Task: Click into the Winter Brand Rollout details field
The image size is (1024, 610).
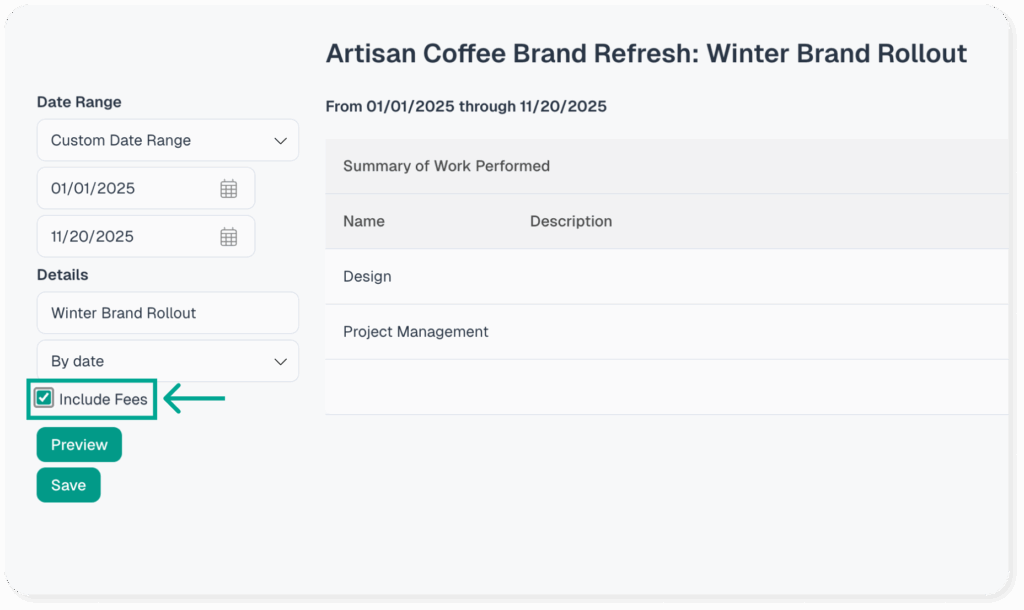Action: pos(167,313)
